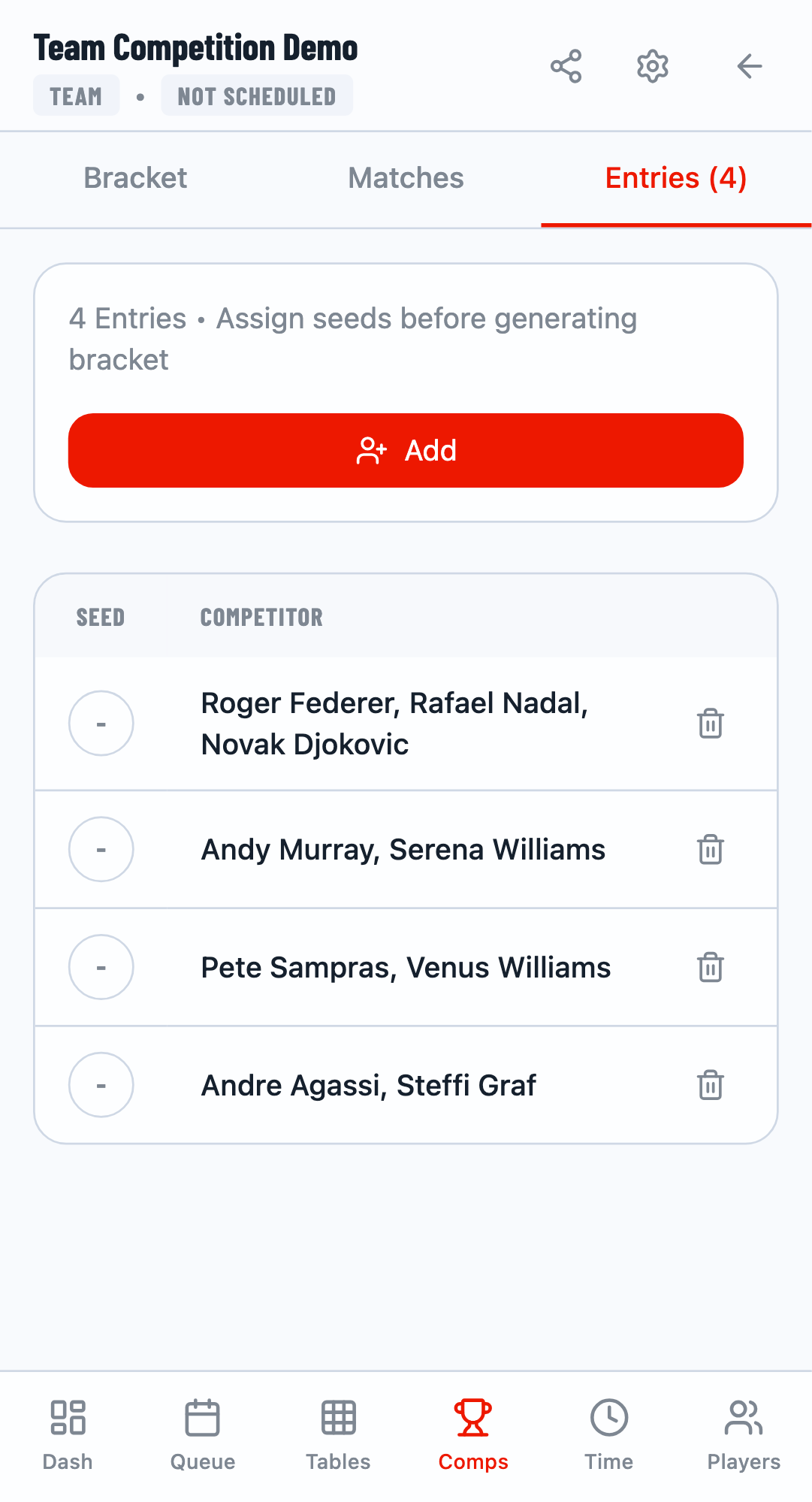Screen dimensions: 812x1502
Task: Delete Andy Murray, Serena Williams entry
Action: pyautogui.click(x=710, y=850)
